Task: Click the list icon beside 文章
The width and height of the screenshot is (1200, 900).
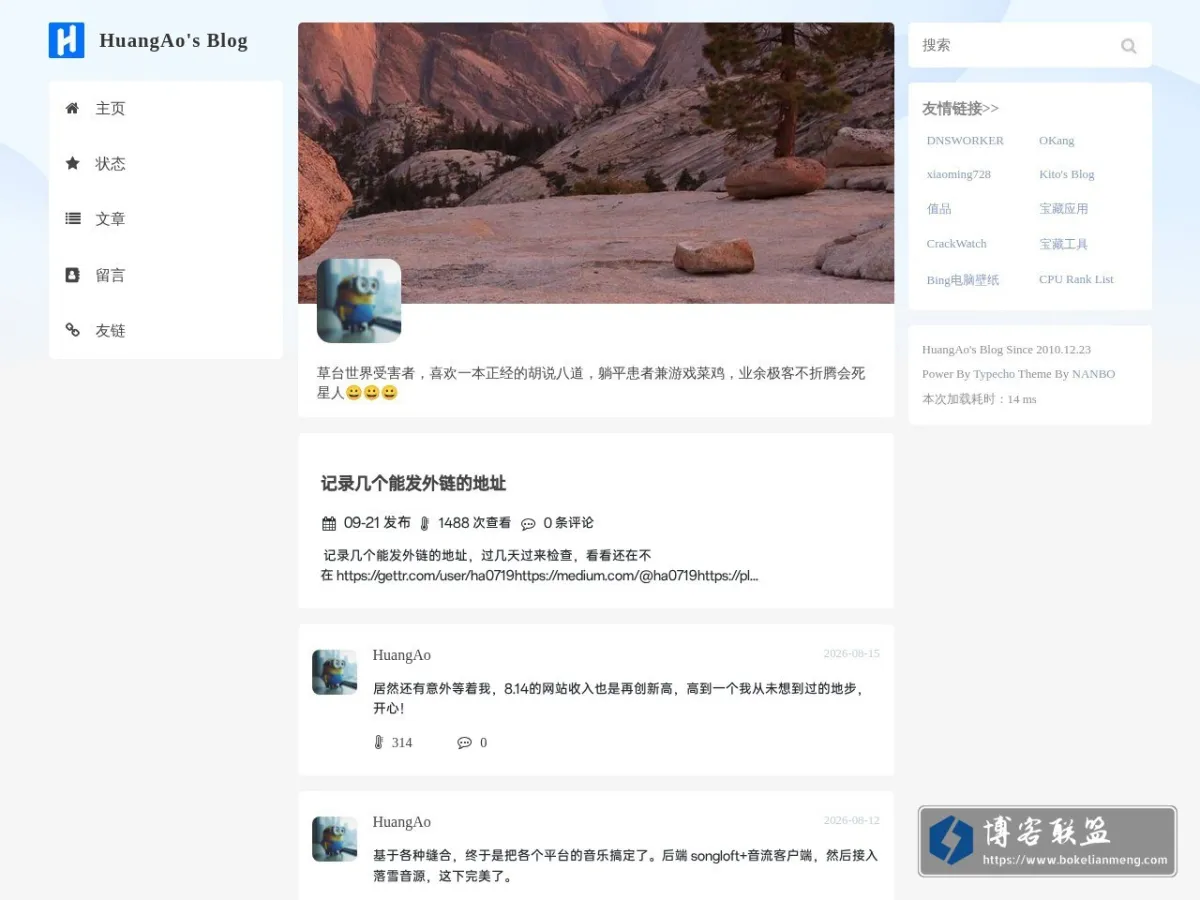Action: pyautogui.click(x=72, y=218)
